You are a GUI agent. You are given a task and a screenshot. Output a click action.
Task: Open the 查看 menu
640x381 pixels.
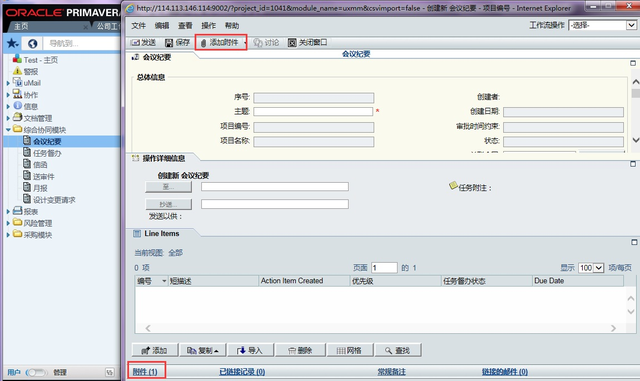(185, 26)
